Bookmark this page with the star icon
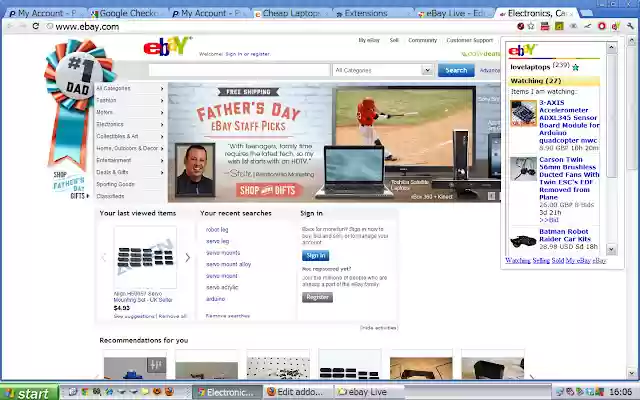 point(531,27)
